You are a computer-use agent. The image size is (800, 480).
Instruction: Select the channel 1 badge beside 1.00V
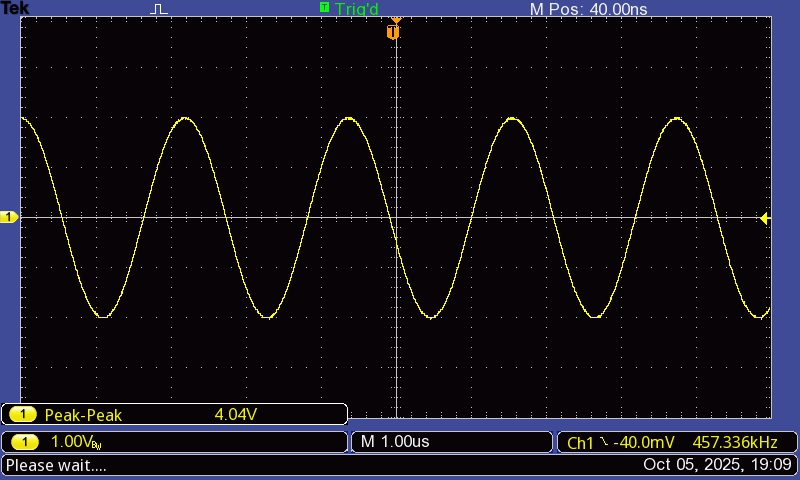click(x=24, y=442)
